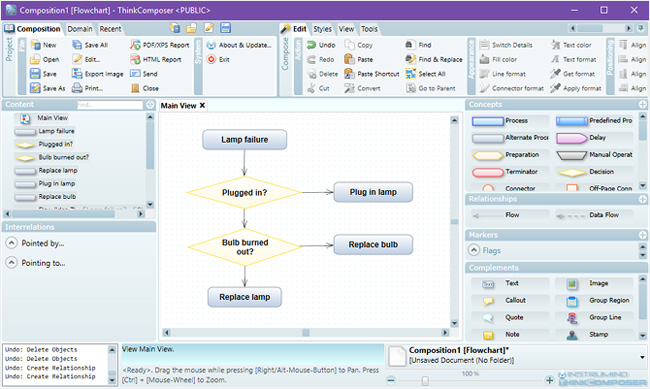This screenshot has height=389, width=650.
Task: Click the Export Image icon
Action: click(77, 74)
